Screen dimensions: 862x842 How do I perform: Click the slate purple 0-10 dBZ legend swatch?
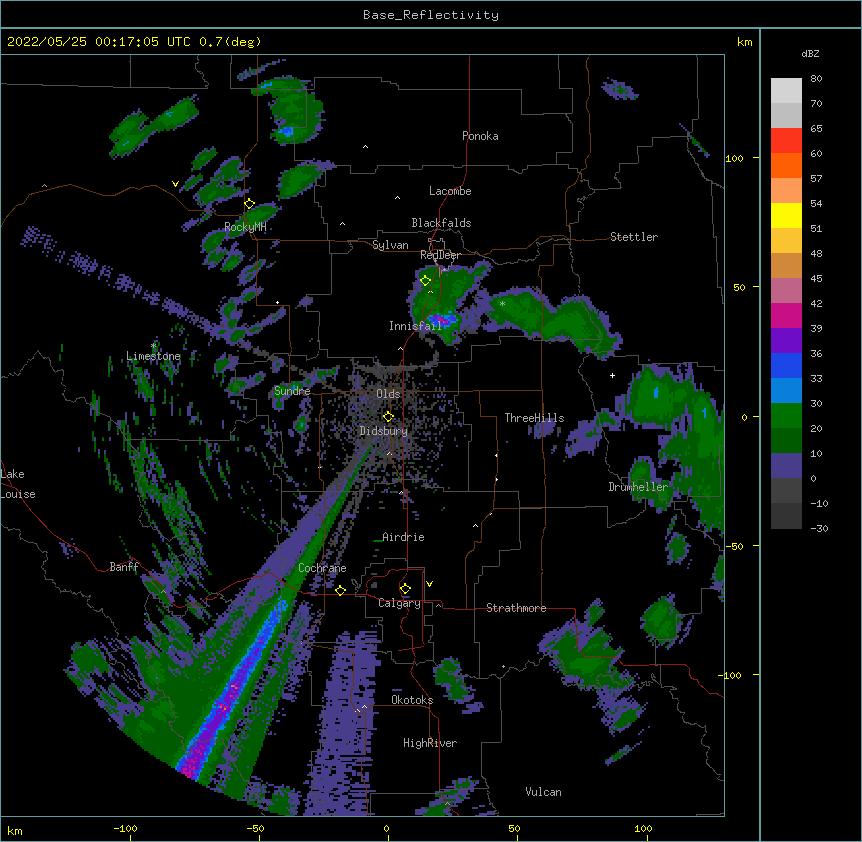[x=786, y=466]
